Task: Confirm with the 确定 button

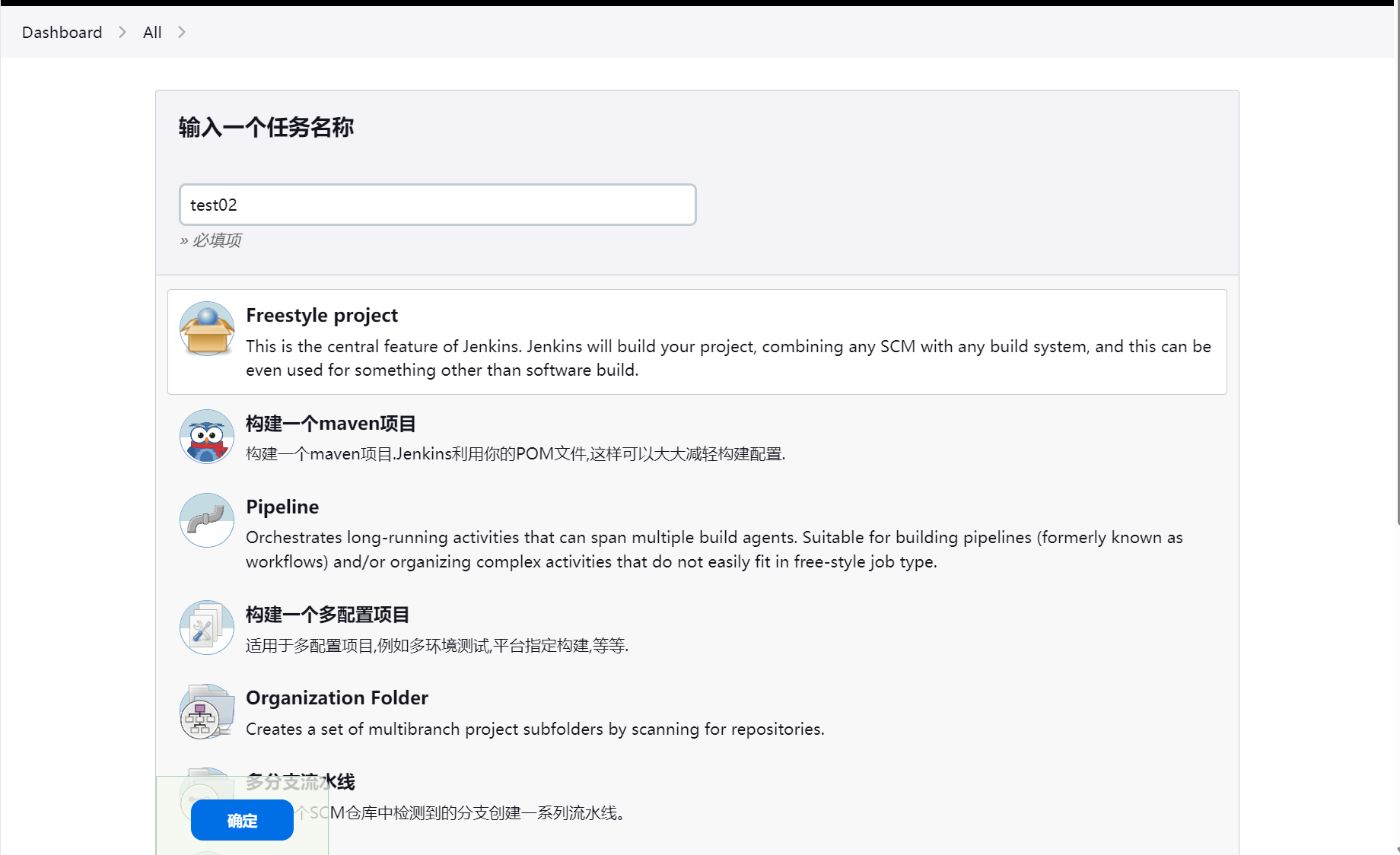Action: click(x=242, y=820)
